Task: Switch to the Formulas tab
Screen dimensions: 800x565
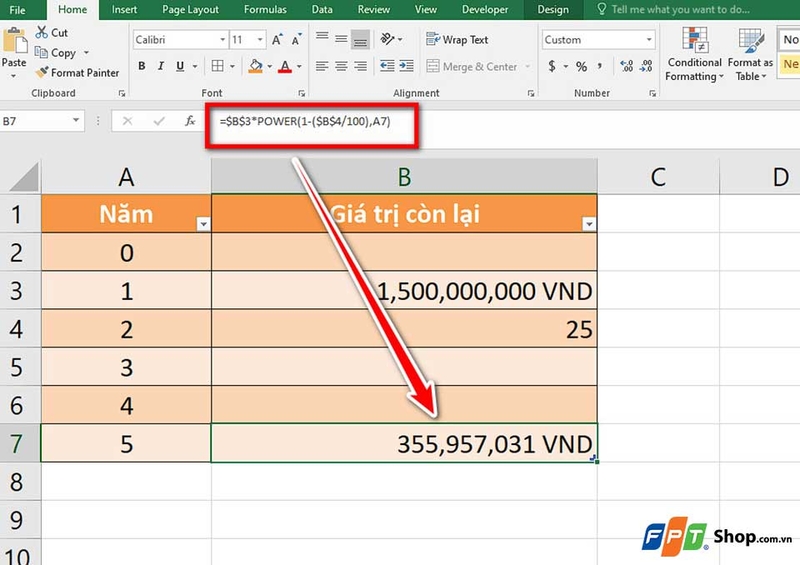Action: click(x=265, y=10)
